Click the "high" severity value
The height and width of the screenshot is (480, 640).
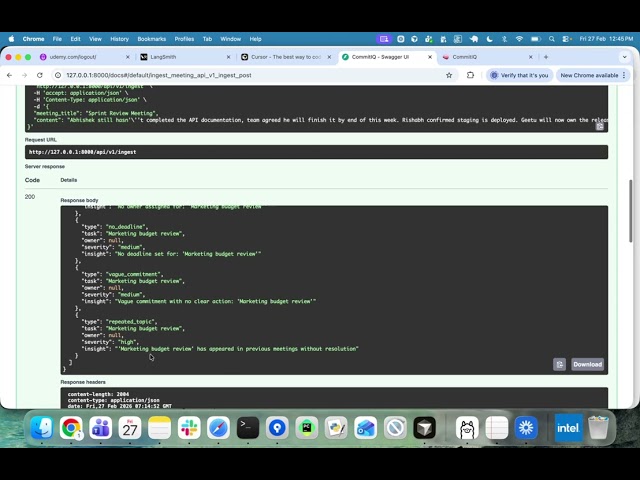128,342
